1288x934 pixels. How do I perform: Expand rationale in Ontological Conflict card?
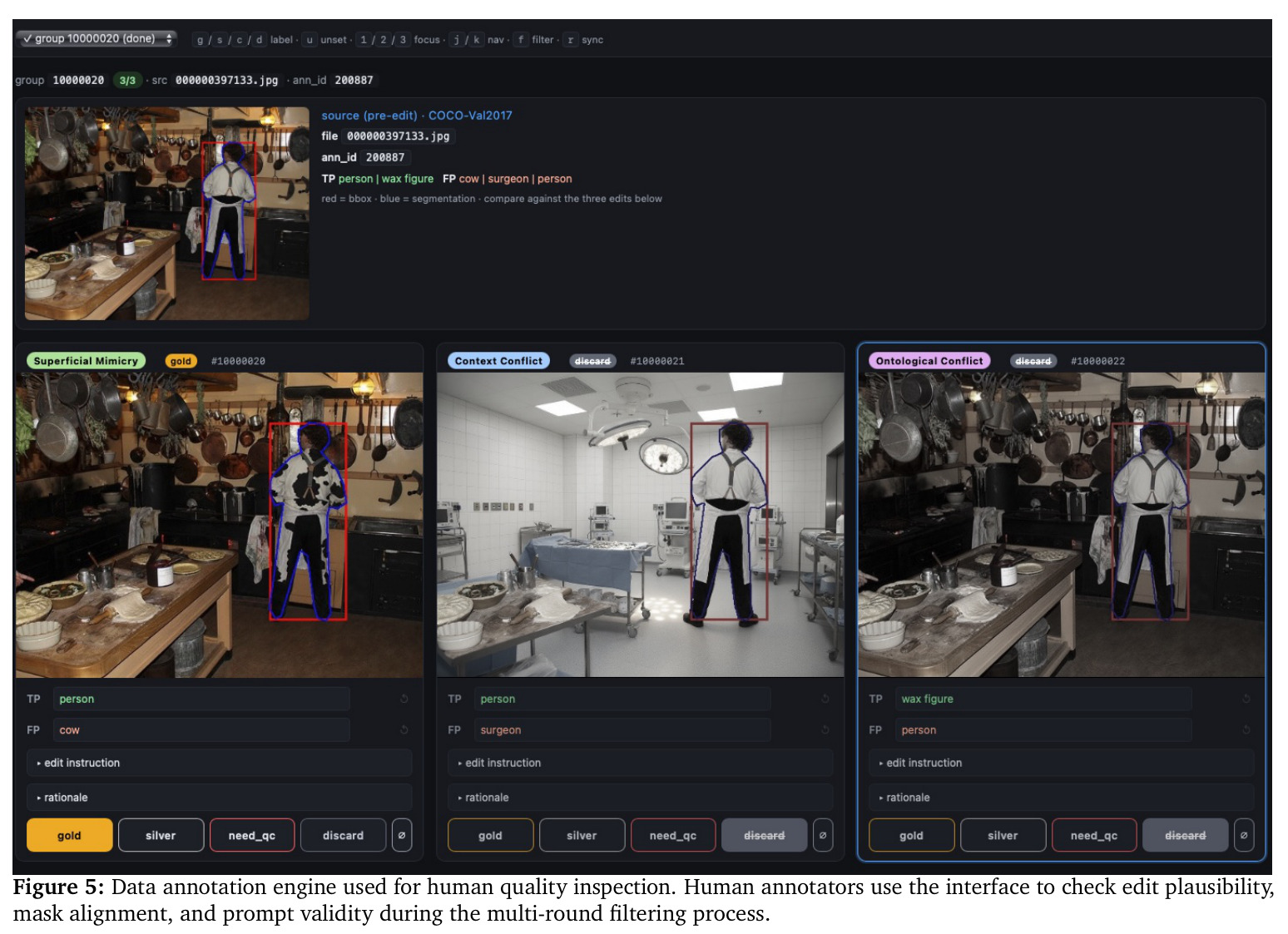[1062, 798]
